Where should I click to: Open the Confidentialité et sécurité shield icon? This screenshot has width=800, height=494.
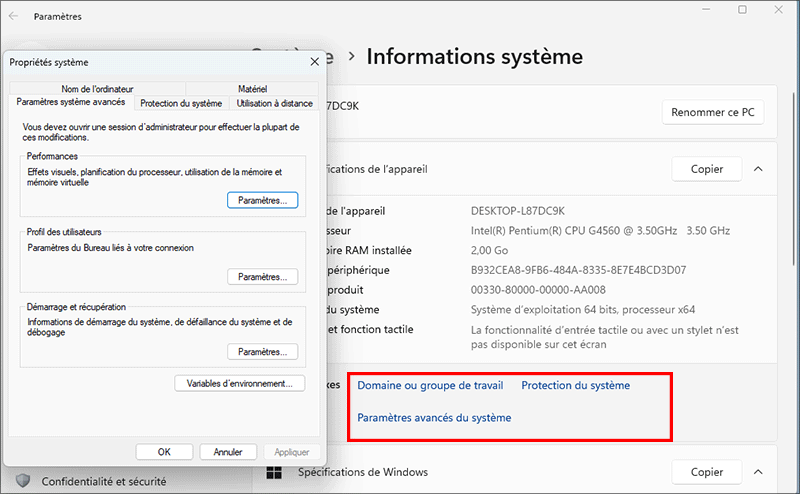click(23, 481)
